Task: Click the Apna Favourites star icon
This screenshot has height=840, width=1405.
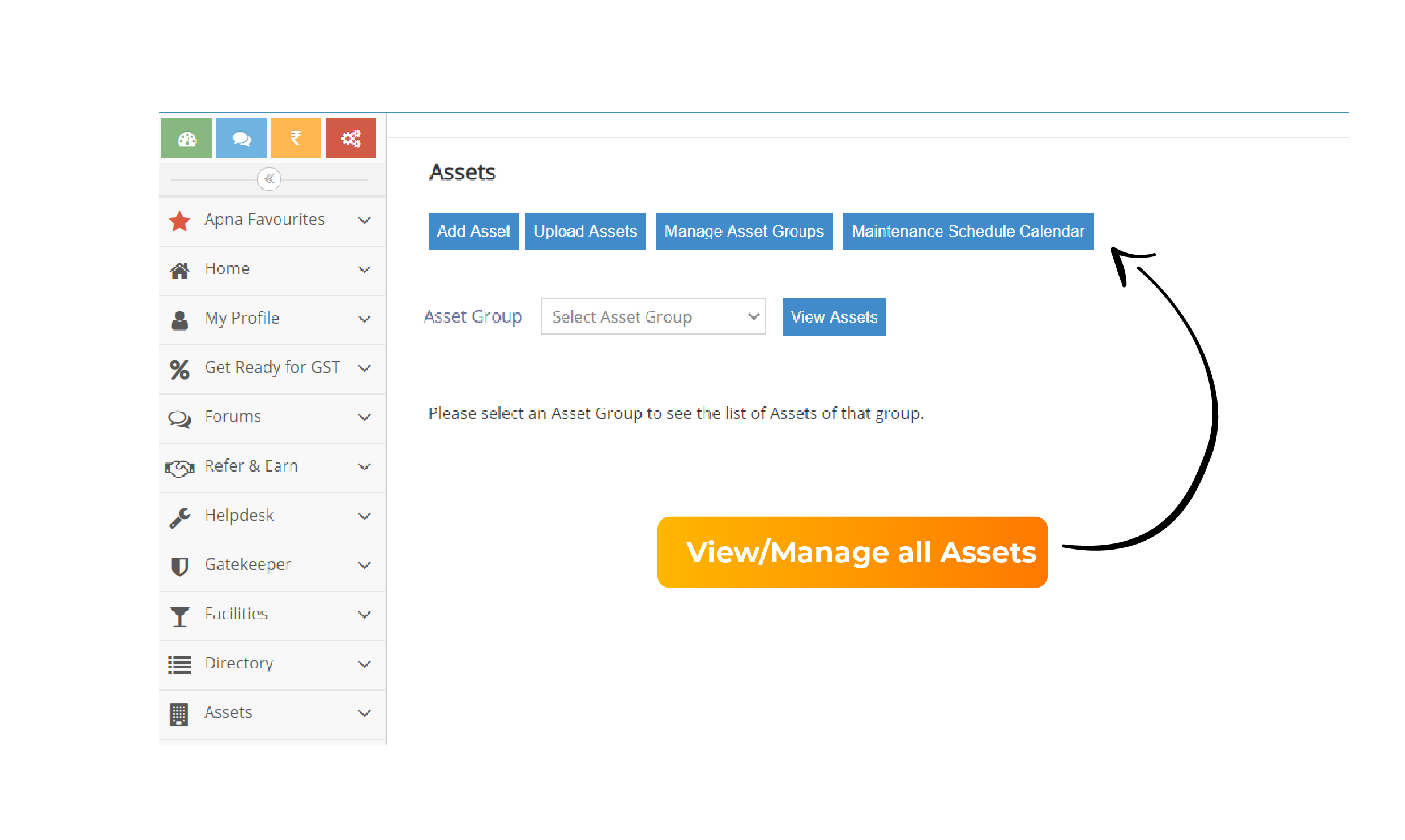Action: [180, 221]
